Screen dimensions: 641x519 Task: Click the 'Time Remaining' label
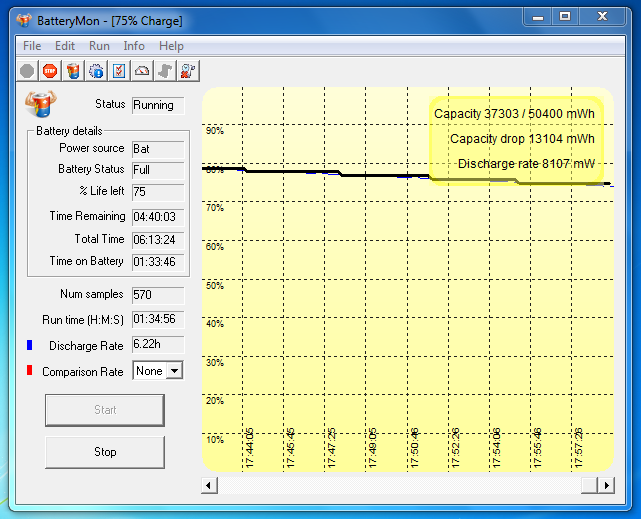click(87, 216)
